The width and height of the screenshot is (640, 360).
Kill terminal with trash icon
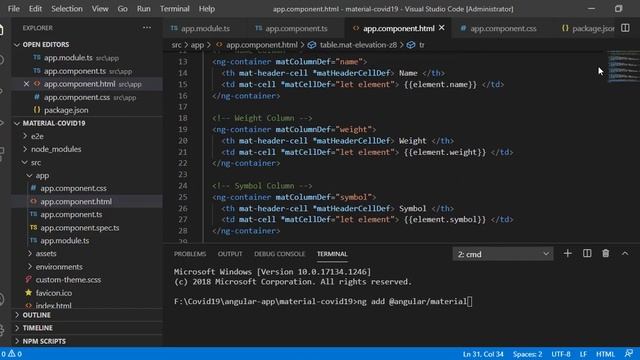606,253
